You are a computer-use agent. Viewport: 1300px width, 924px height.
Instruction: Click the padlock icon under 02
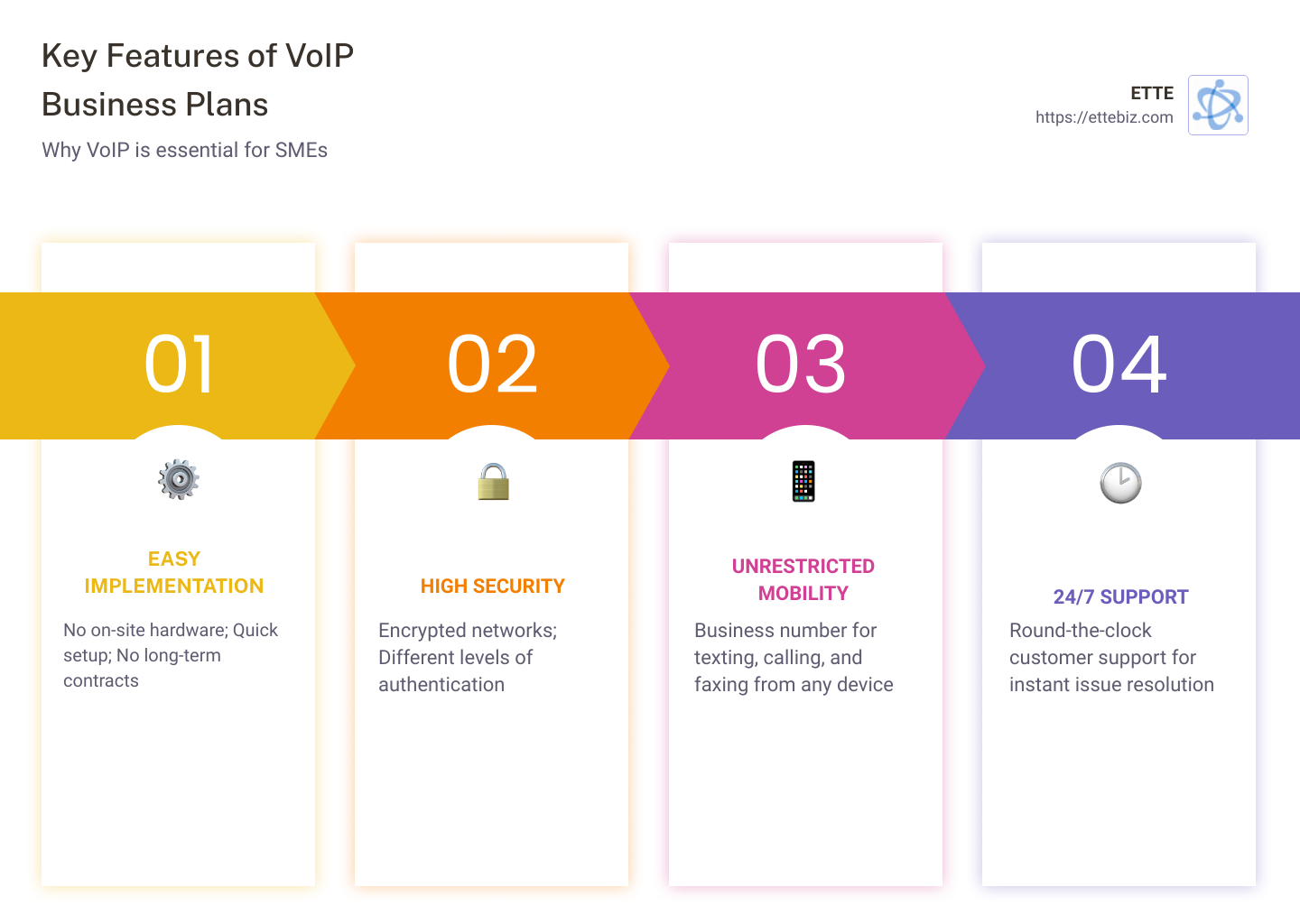click(x=493, y=481)
